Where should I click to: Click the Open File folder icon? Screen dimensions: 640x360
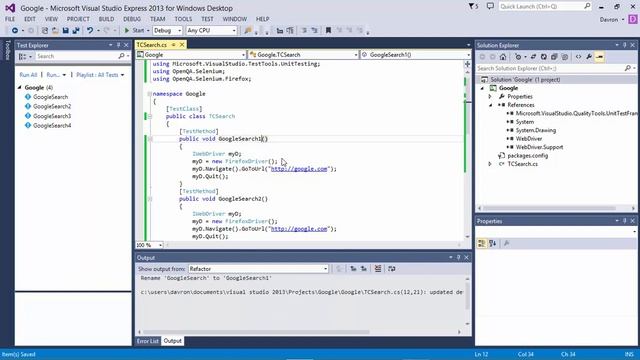click(55, 31)
